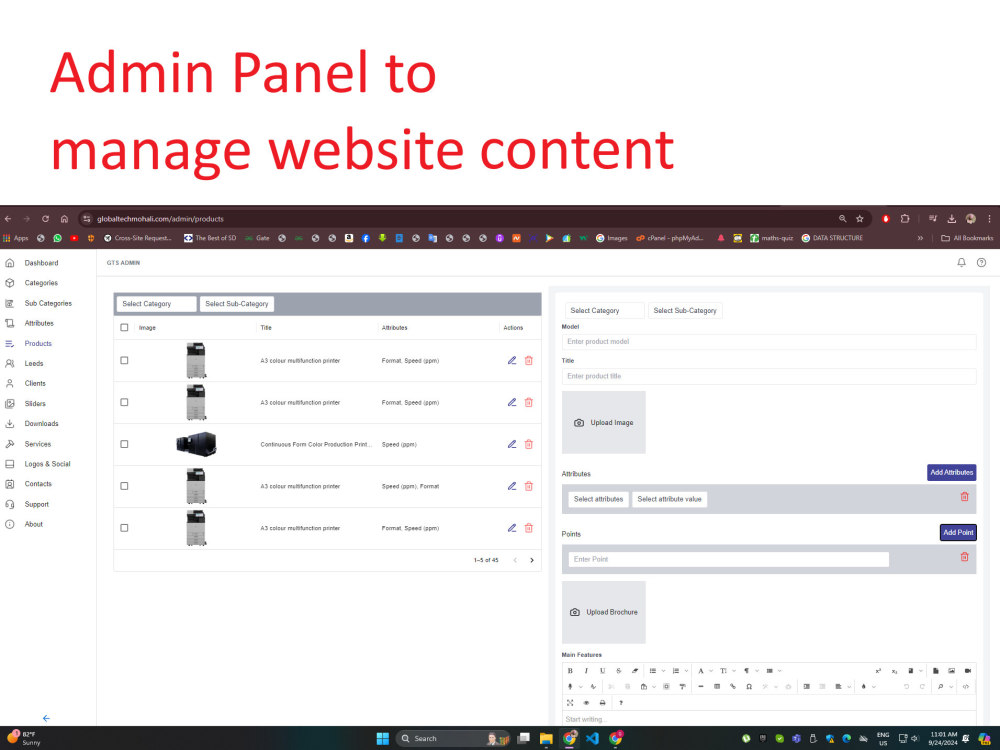
Task: Collapse the sidebar with left arrow
Action: (x=46, y=718)
